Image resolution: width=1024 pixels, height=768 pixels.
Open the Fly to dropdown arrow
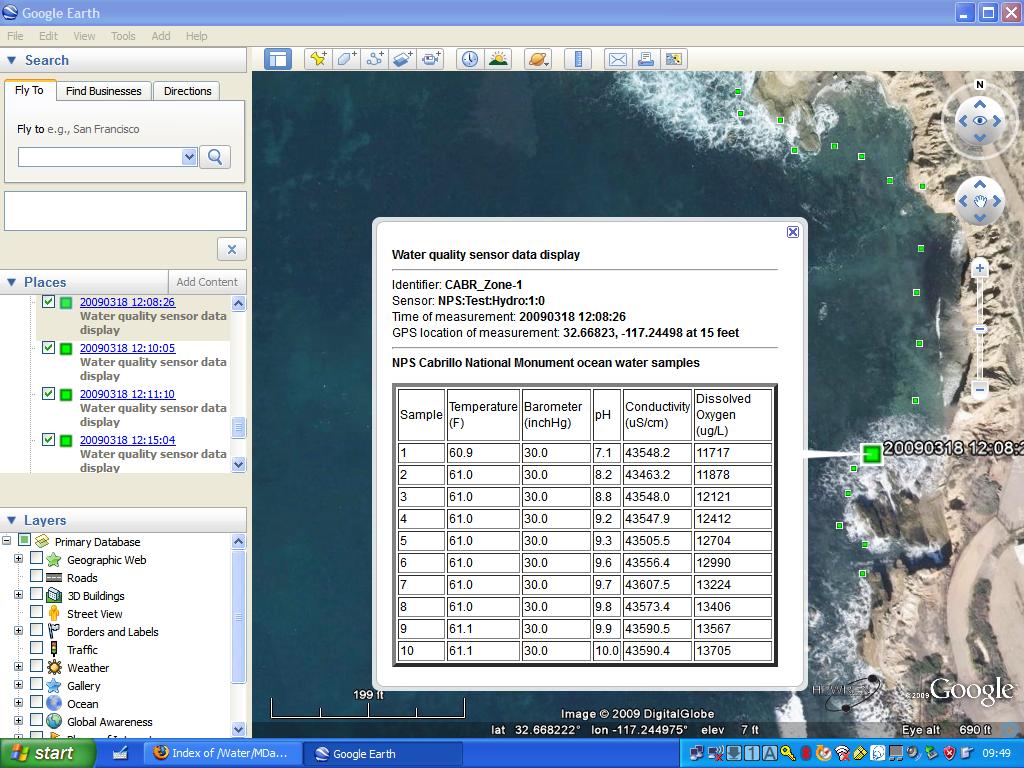pyautogui.click(x=189, y=157)
